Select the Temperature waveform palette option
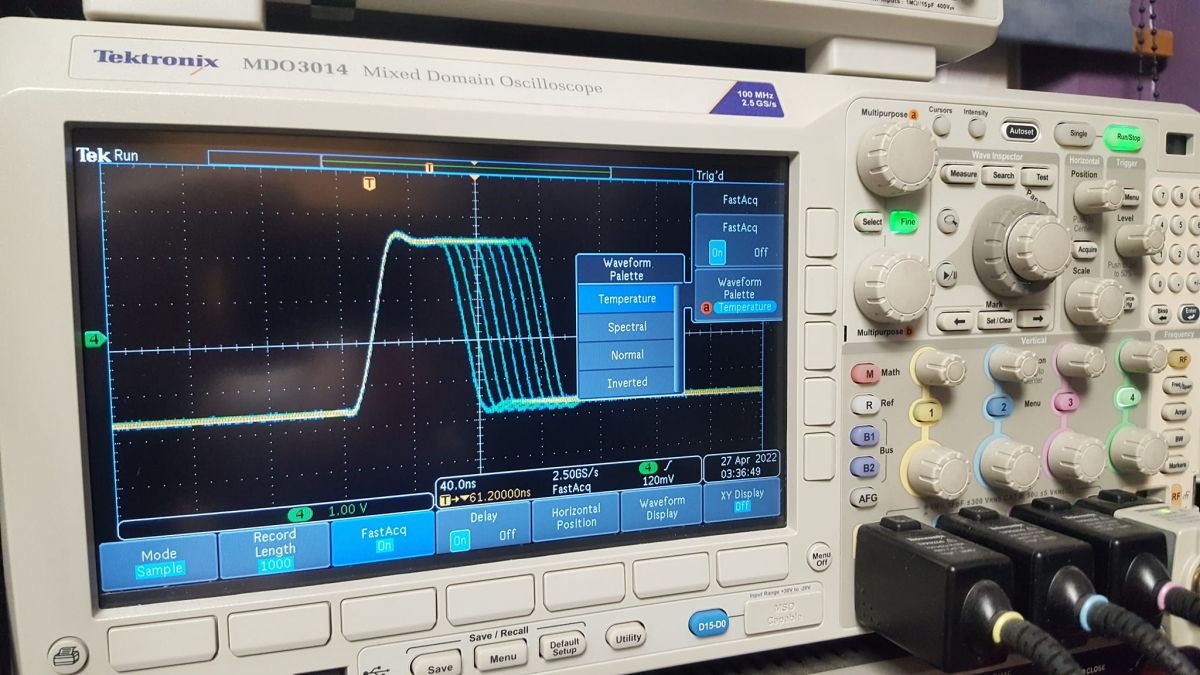The height and width of the screenshot is (675, 1200). pos(627,298)
